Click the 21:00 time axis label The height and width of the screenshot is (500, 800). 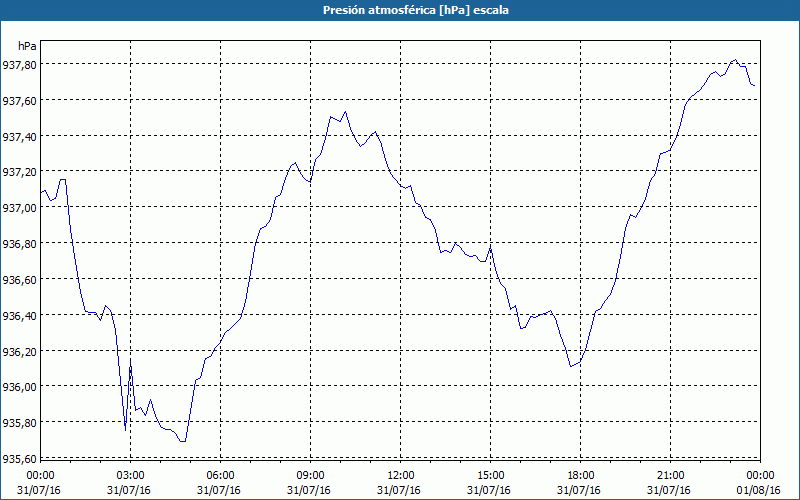(x=670, y=476)
